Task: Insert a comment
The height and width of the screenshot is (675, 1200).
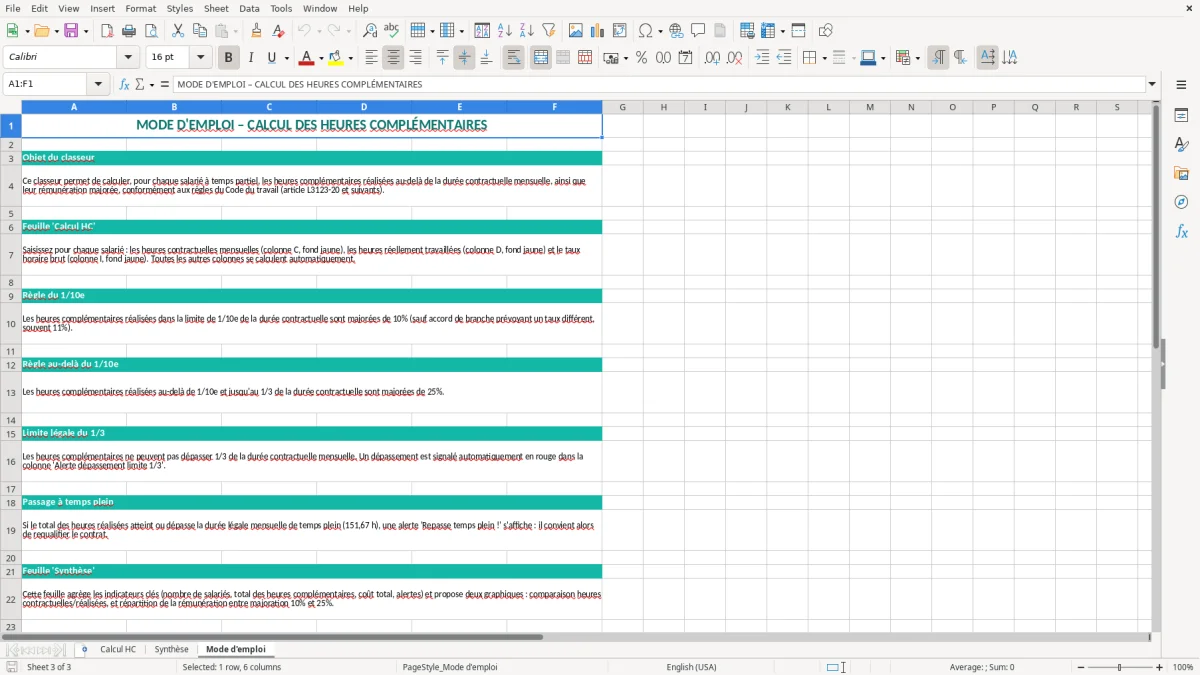Action: 698,31
